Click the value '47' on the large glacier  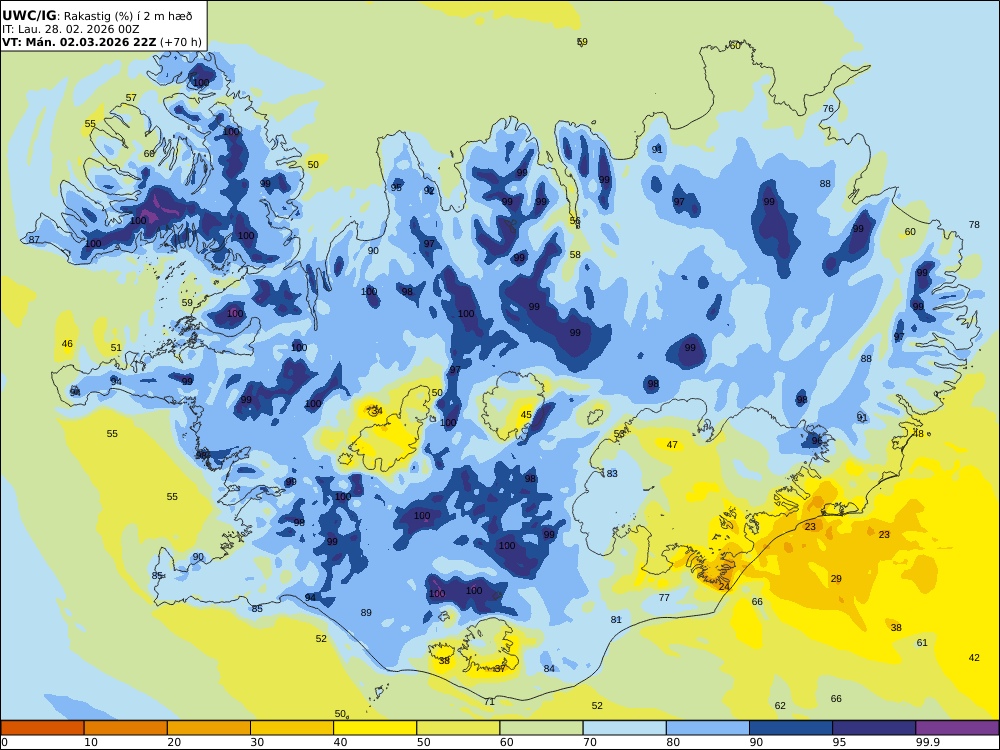[x=672, y=445]
